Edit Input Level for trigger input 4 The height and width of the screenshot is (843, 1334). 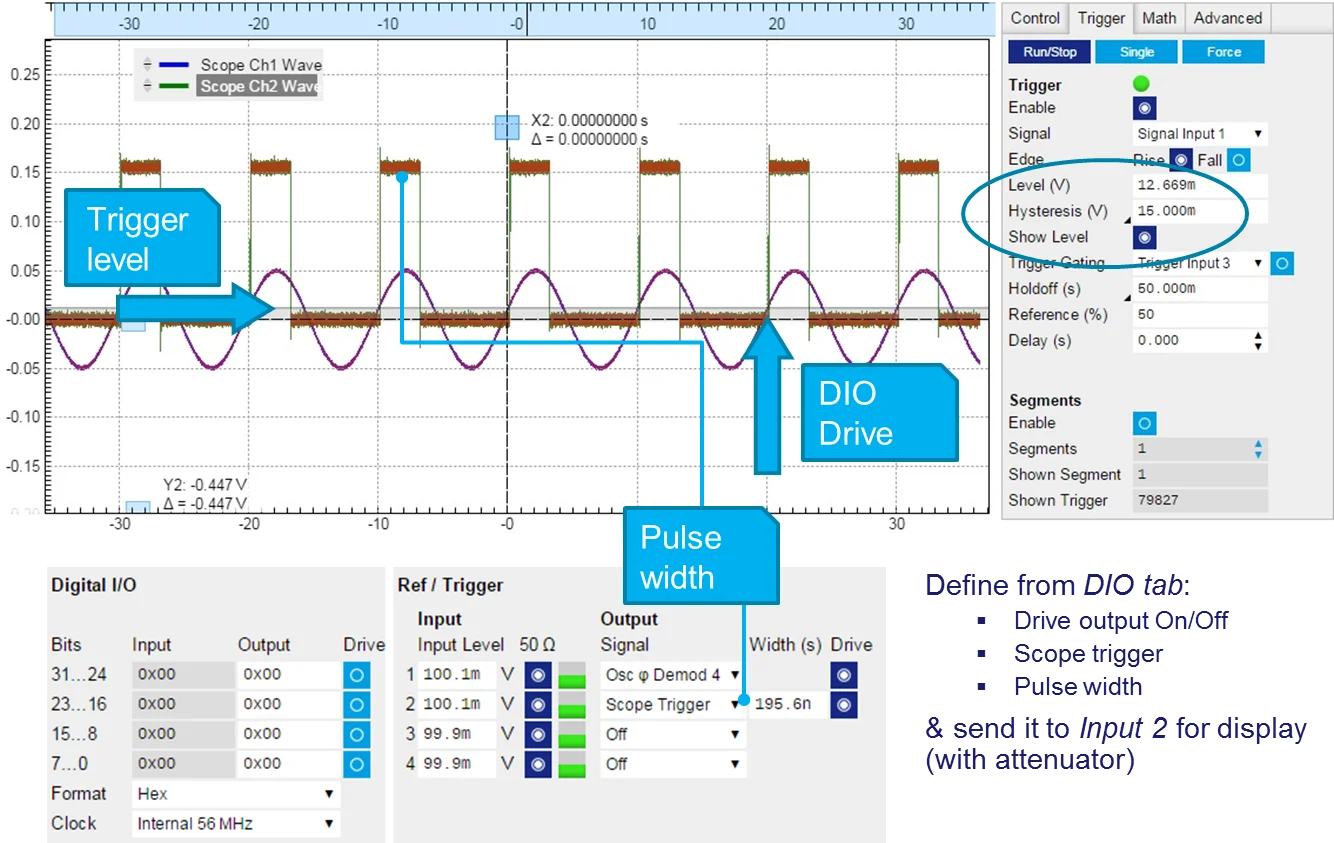456,765
